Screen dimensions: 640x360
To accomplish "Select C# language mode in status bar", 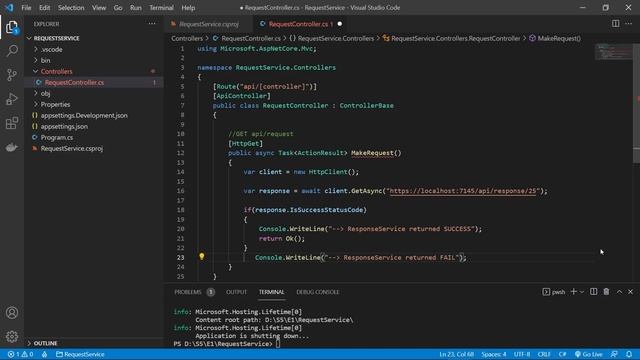I will 562,354.
